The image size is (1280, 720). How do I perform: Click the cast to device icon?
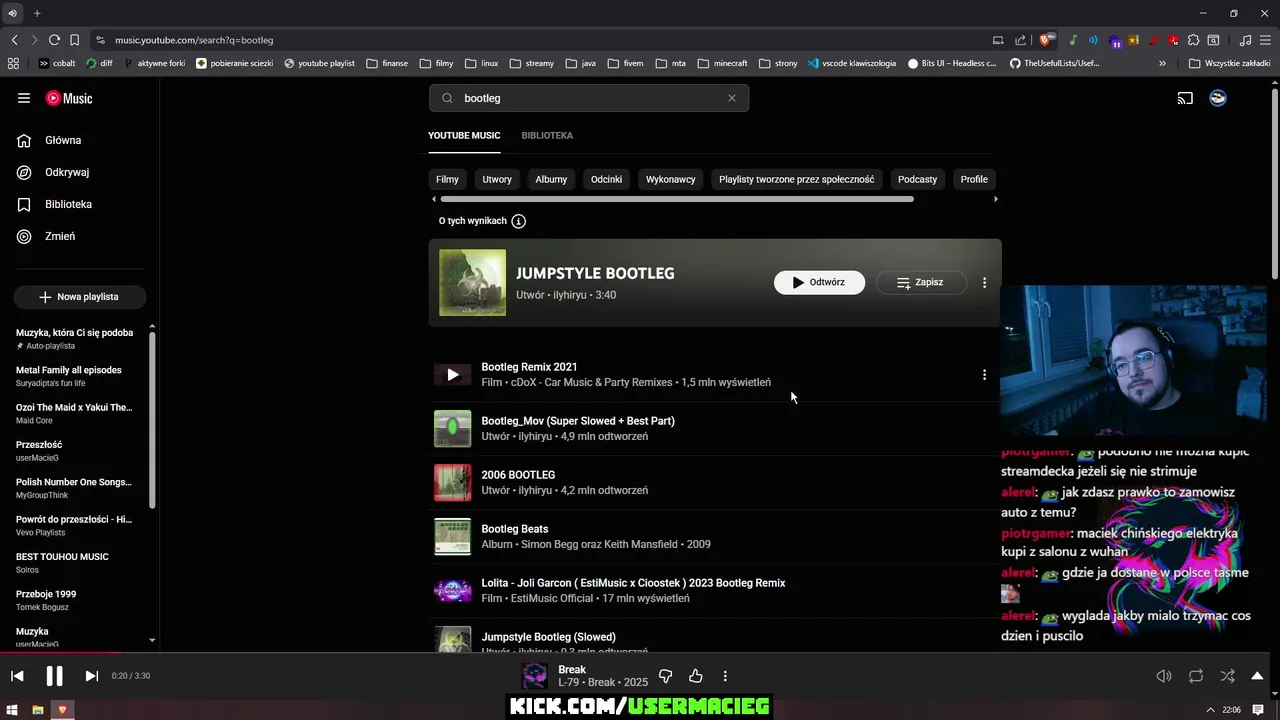click(1185, 98)
